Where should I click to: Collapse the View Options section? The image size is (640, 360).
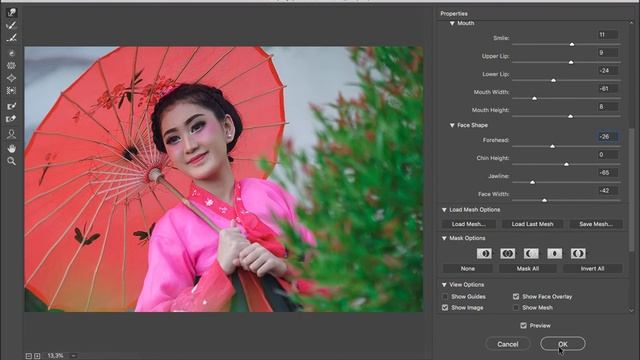pyautogui.click(x=444, y=284)
